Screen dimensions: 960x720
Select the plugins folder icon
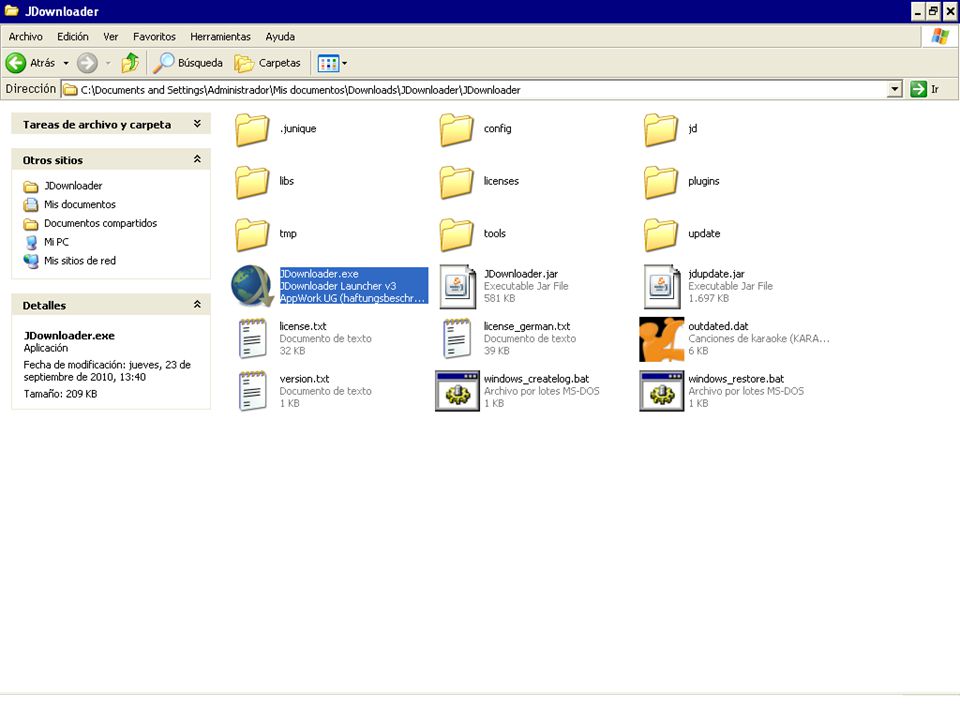pos(661,182)
